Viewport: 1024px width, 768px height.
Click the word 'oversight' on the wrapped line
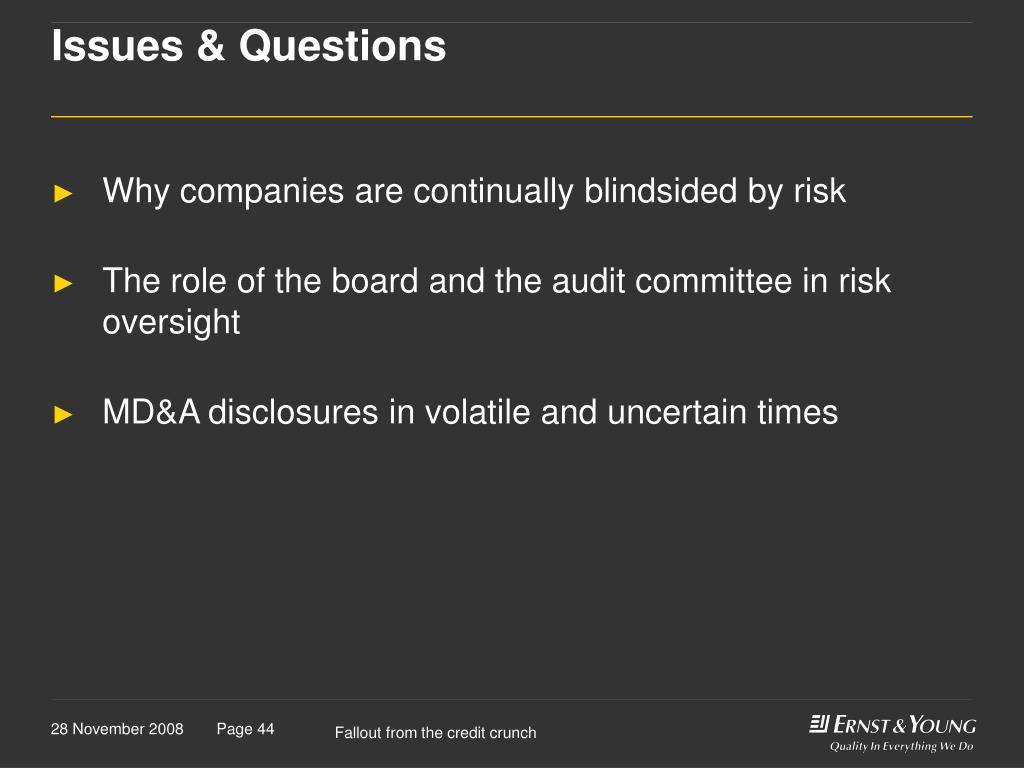tap(171, 323)
